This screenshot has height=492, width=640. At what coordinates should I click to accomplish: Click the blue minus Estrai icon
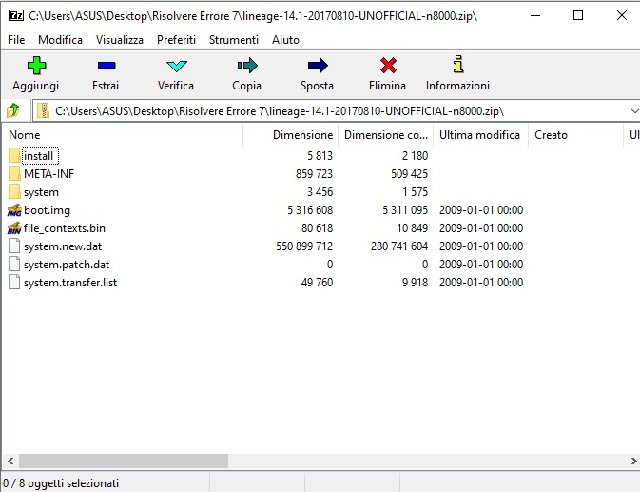coord(107,65)
